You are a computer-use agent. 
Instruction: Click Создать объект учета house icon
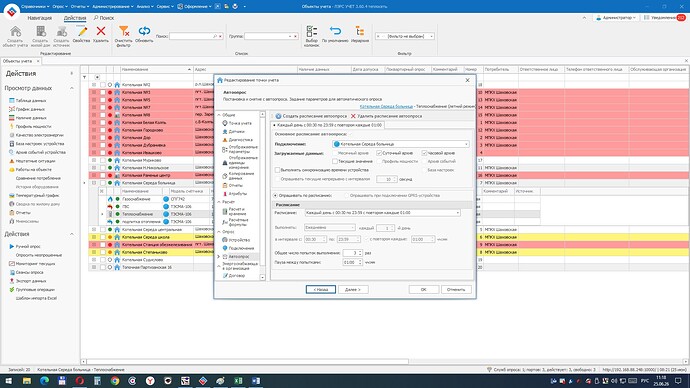[x=15, y=31]
